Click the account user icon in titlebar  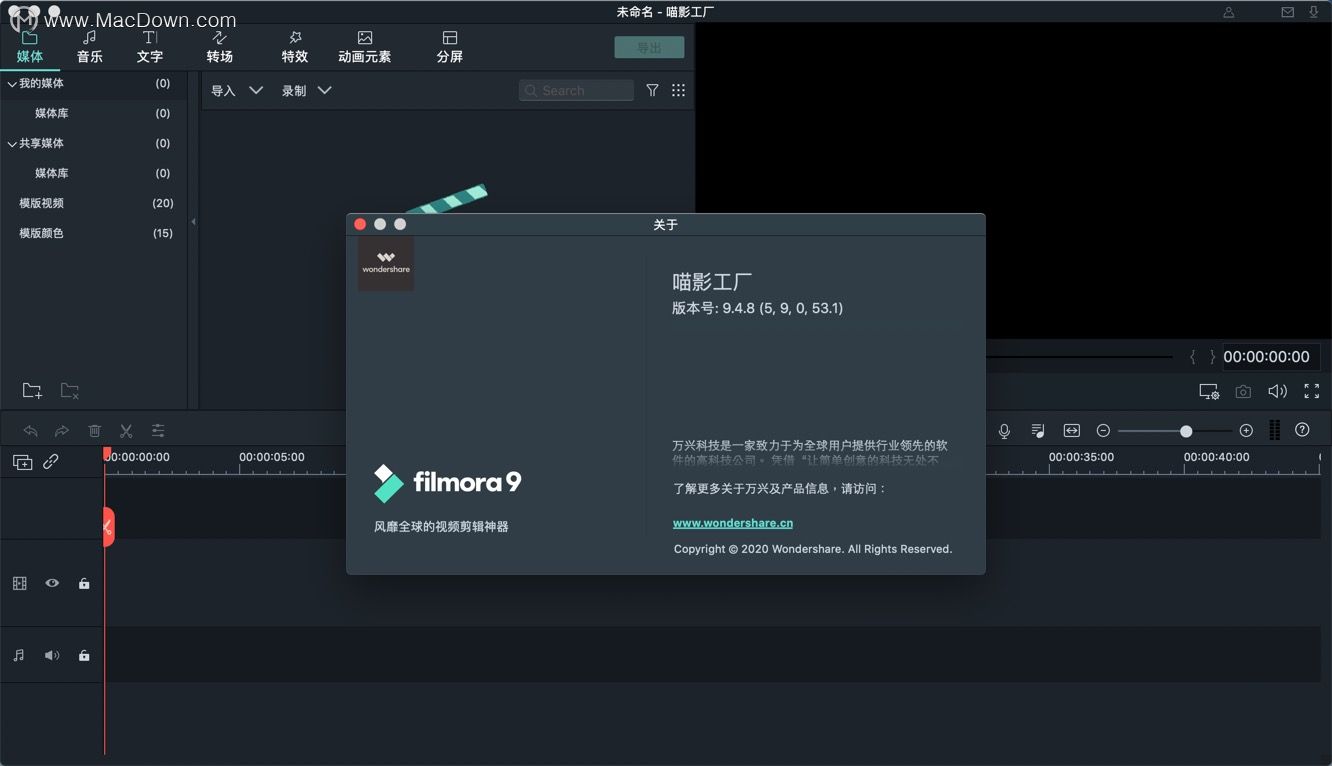click(1229, 12)
